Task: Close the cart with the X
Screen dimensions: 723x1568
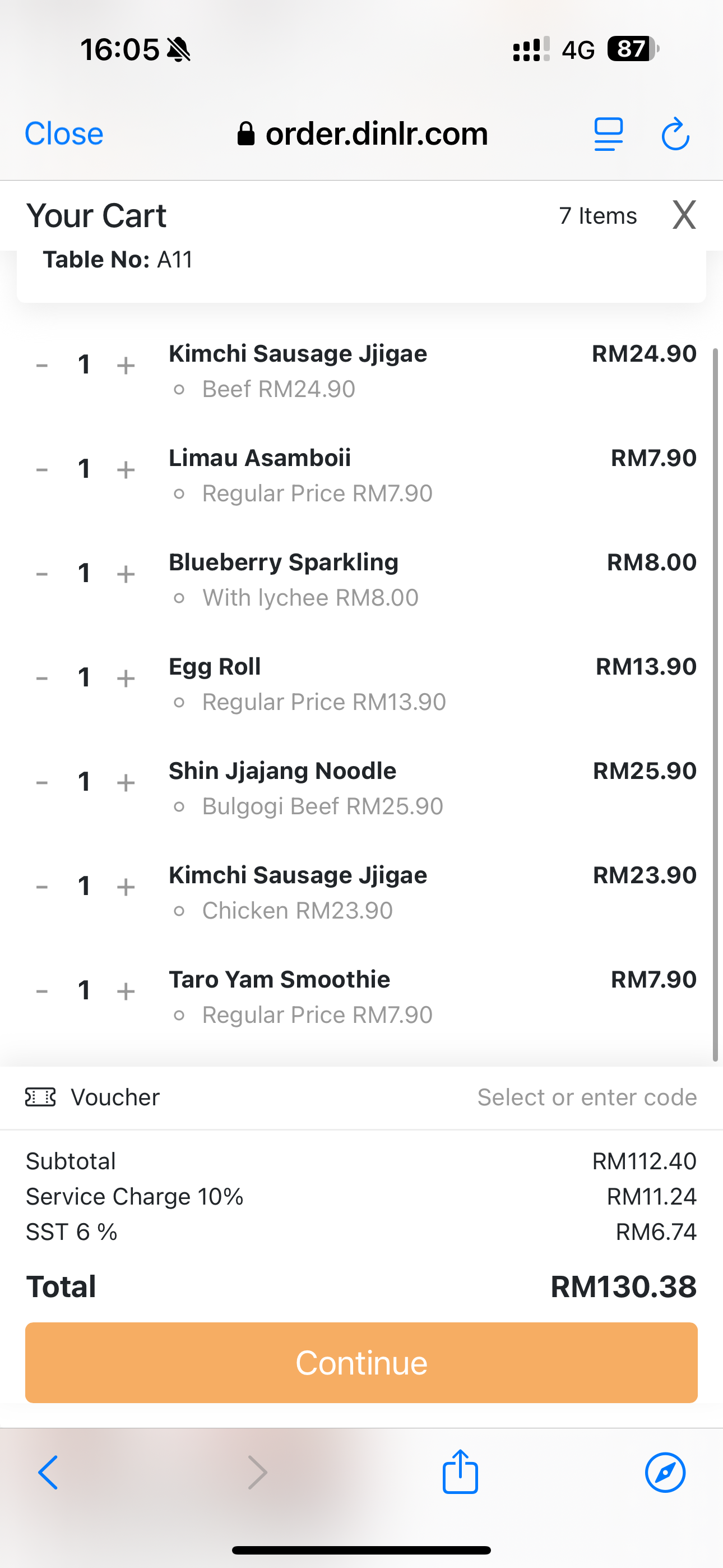Action: coord(684,215)
